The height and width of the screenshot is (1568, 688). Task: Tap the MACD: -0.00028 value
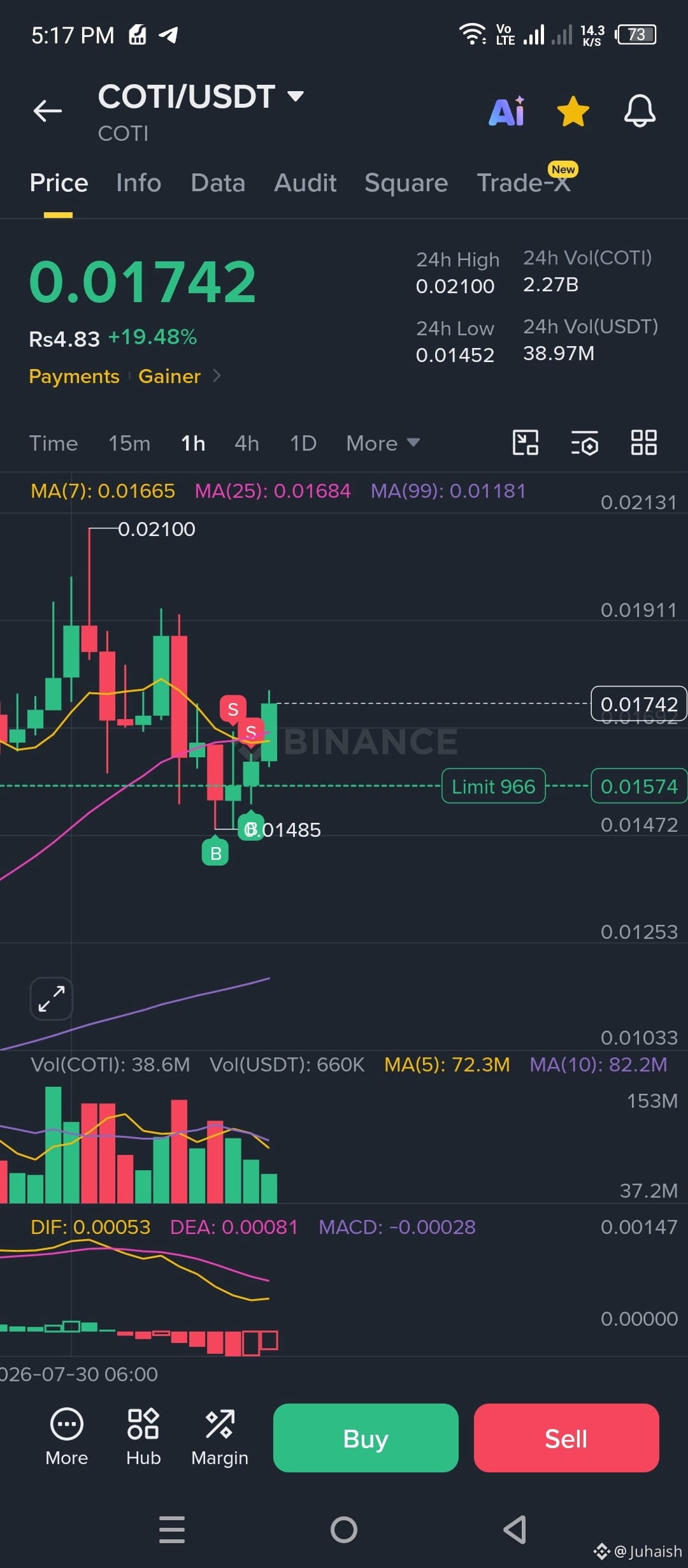(397, 1227)
